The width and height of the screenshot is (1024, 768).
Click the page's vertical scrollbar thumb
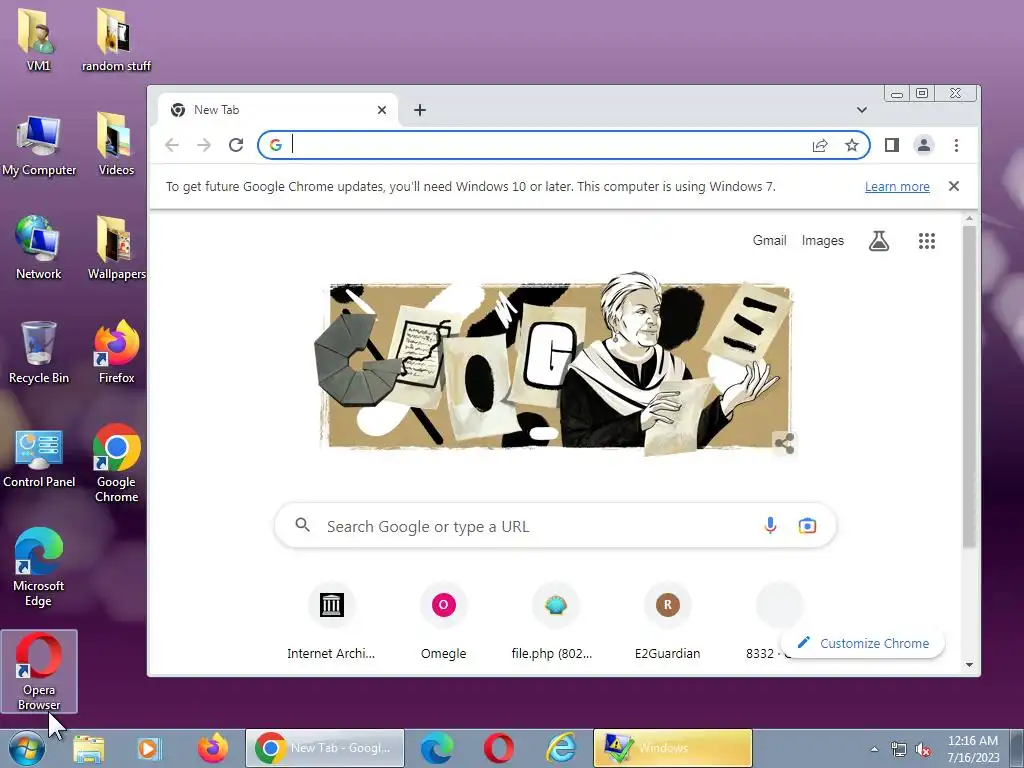(x=969, y=385)
